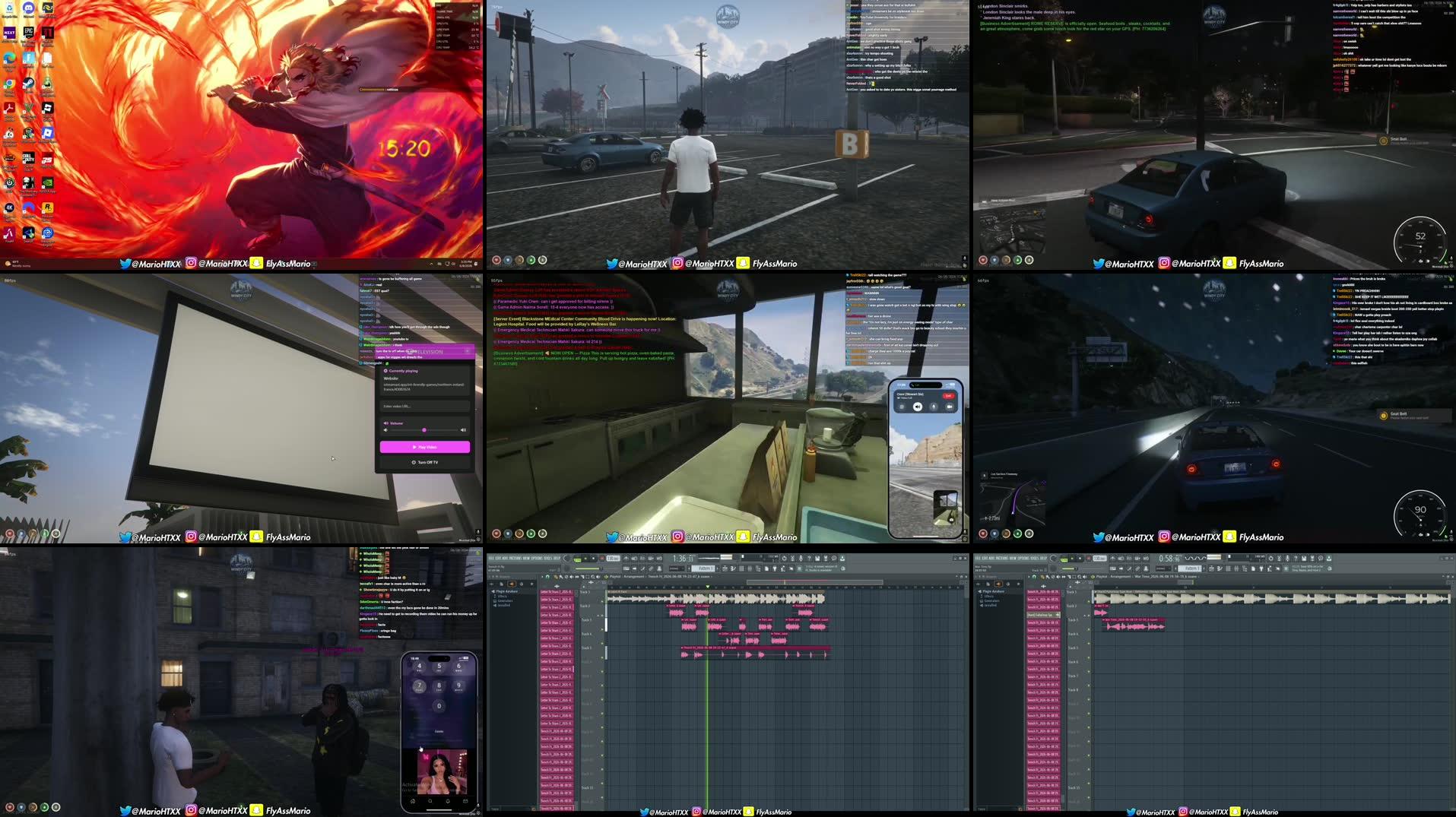Select the playlist Zoom tool in middle FL Studio
1456x817 pixels.
pos(593,577)
